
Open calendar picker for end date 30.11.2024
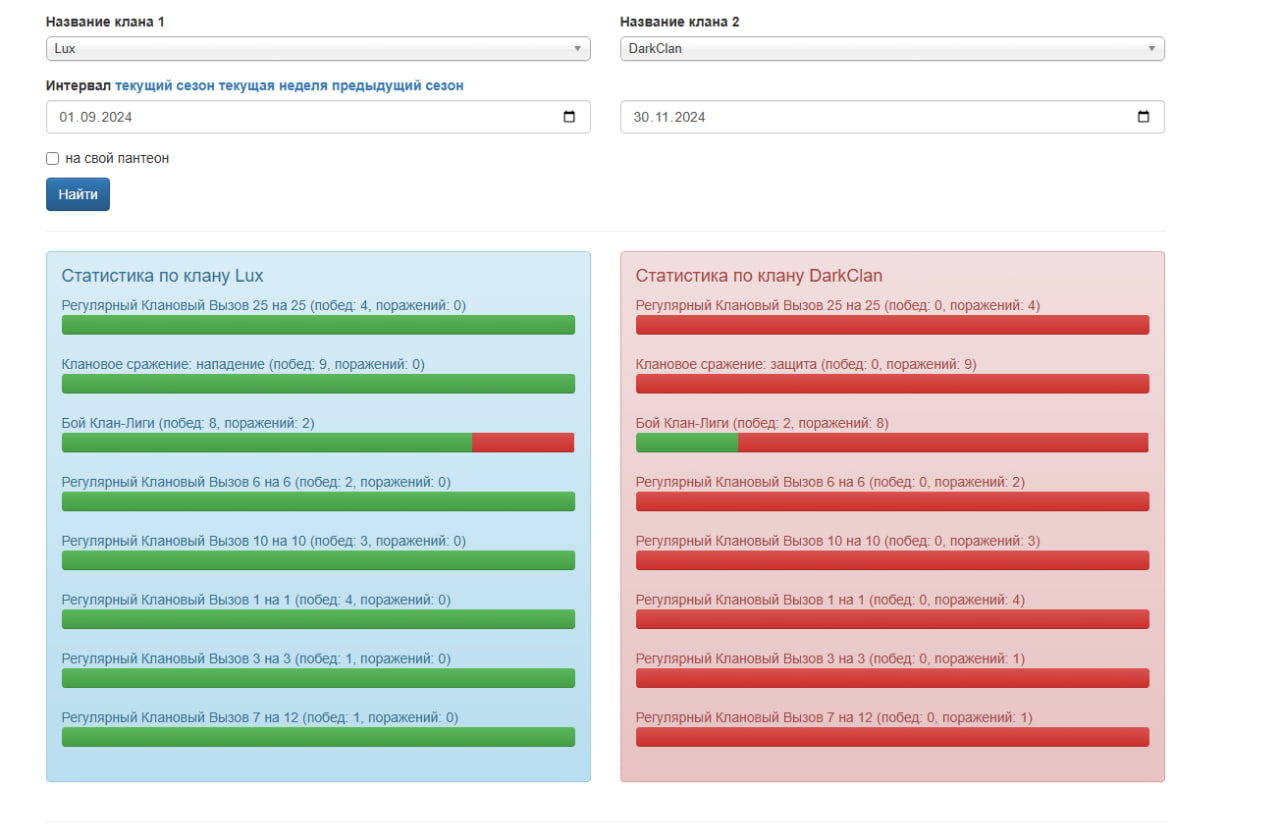coord(1143,117)
